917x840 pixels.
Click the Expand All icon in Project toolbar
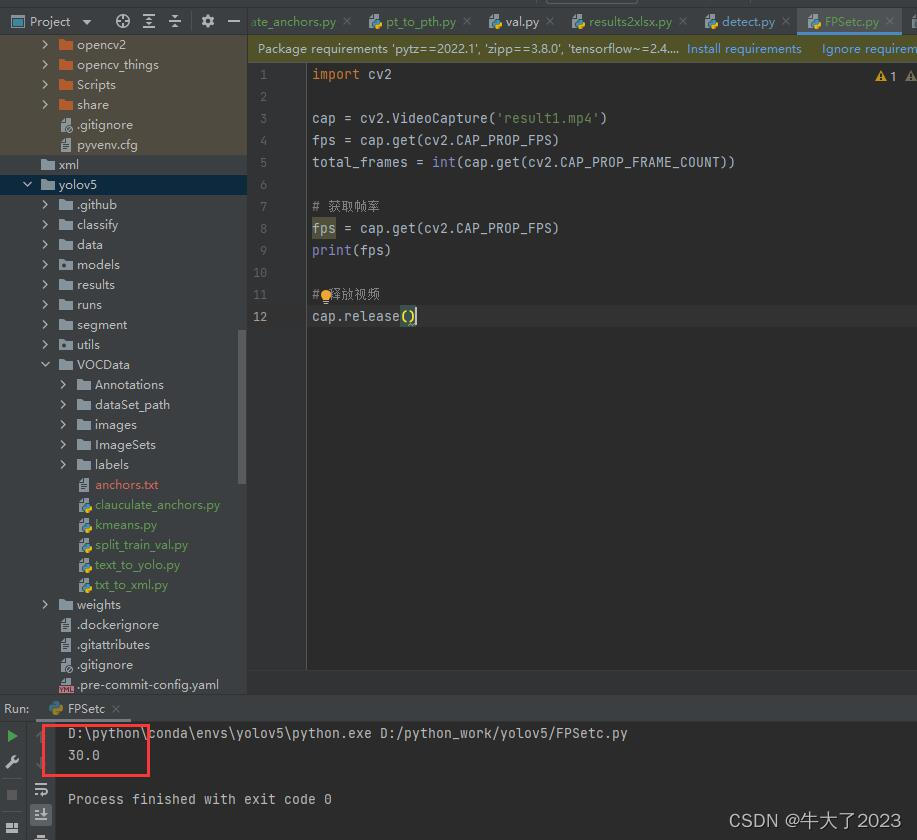(x=149, y=22)
